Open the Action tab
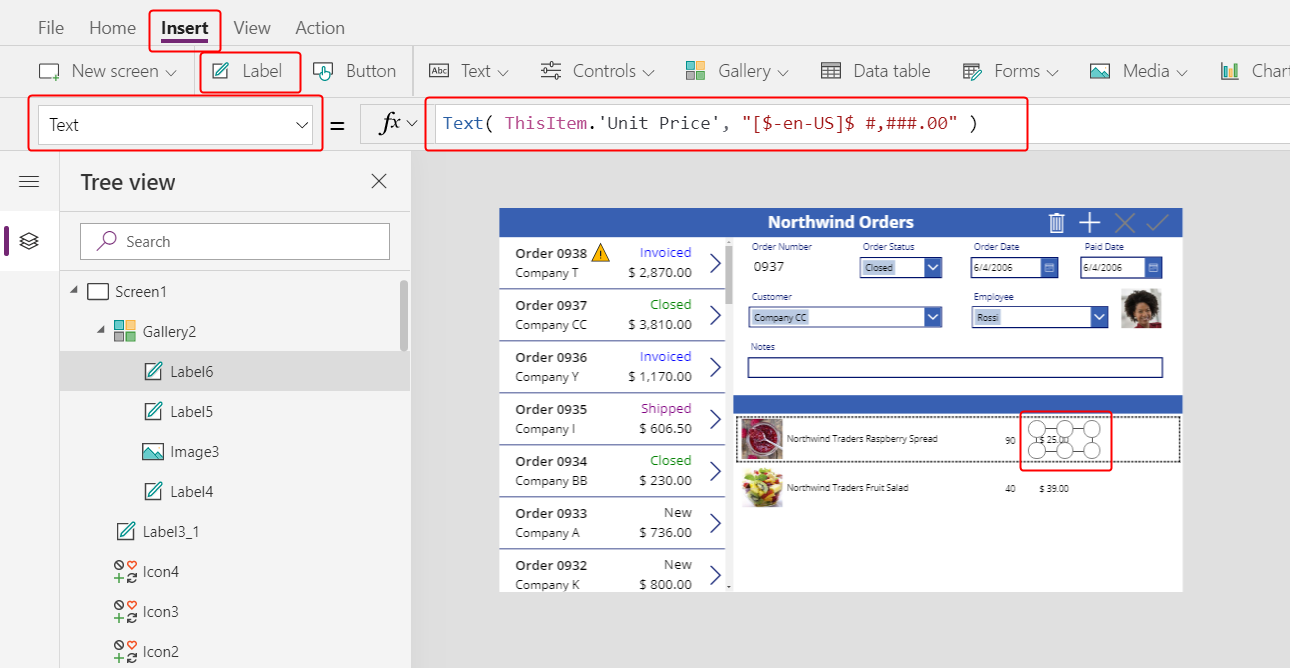 (x=320, y=28)
